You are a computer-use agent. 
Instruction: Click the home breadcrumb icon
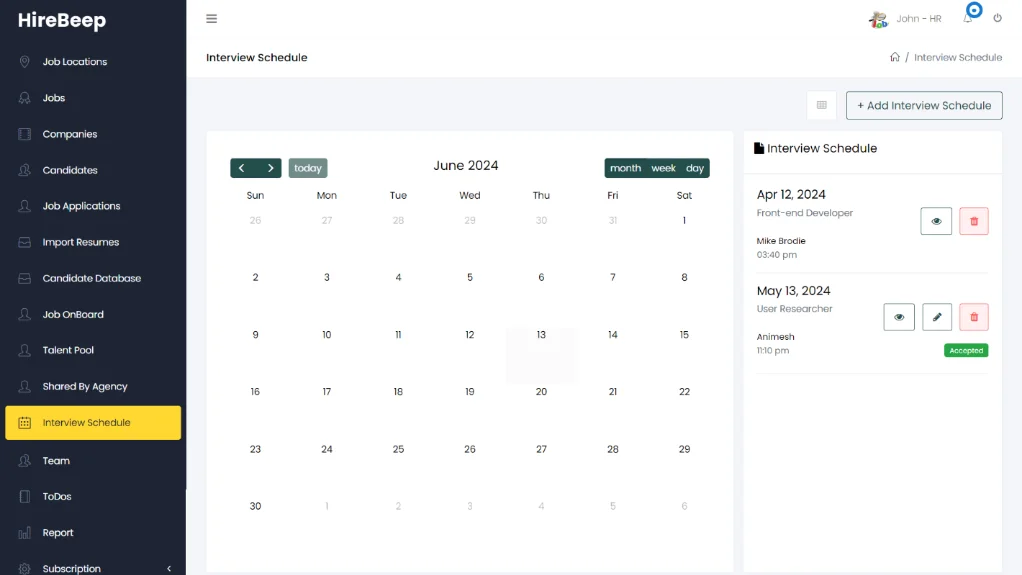pyautogui.click(x=895, y=58)
